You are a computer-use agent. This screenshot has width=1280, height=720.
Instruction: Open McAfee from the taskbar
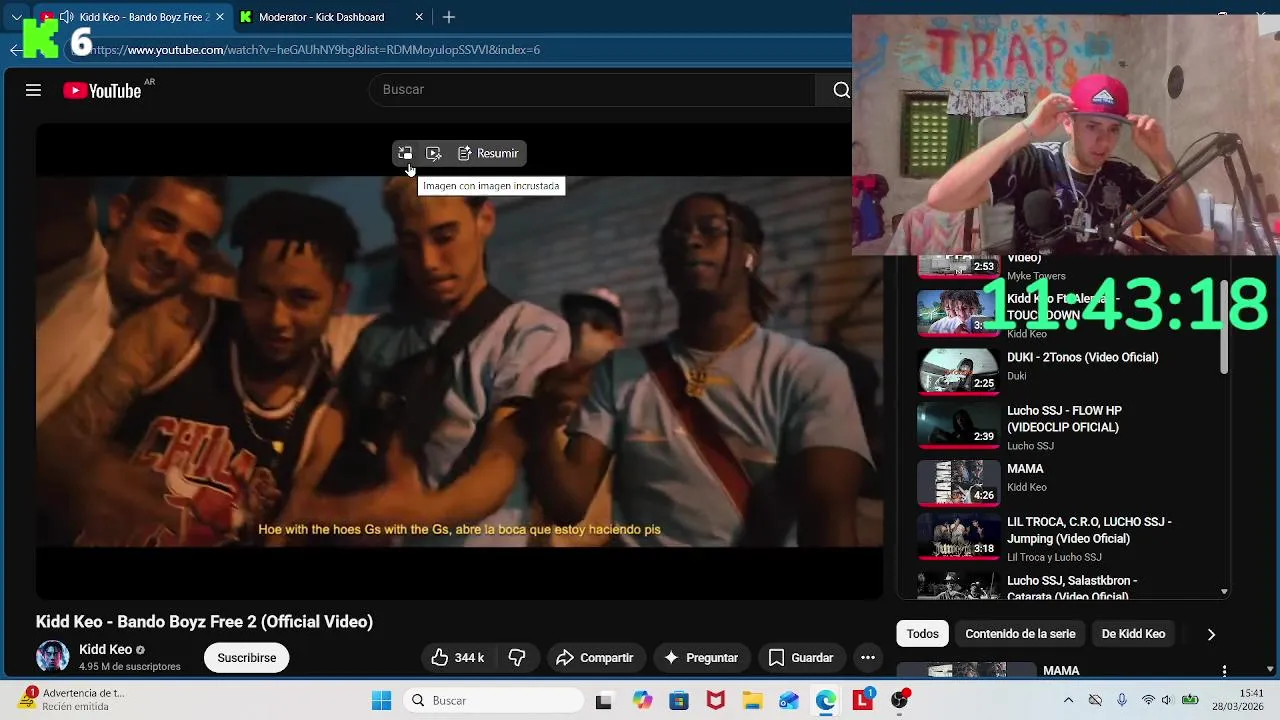715,701
